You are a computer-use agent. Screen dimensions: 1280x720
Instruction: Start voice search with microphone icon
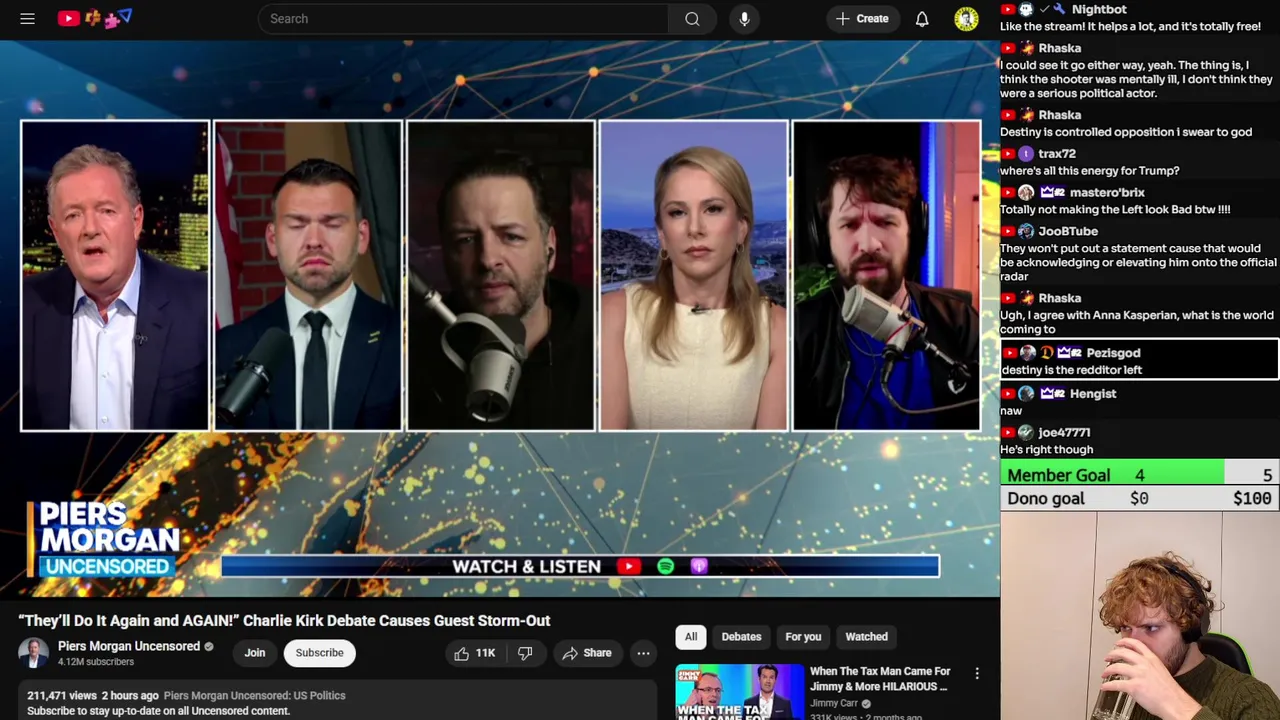pos(744,18)
